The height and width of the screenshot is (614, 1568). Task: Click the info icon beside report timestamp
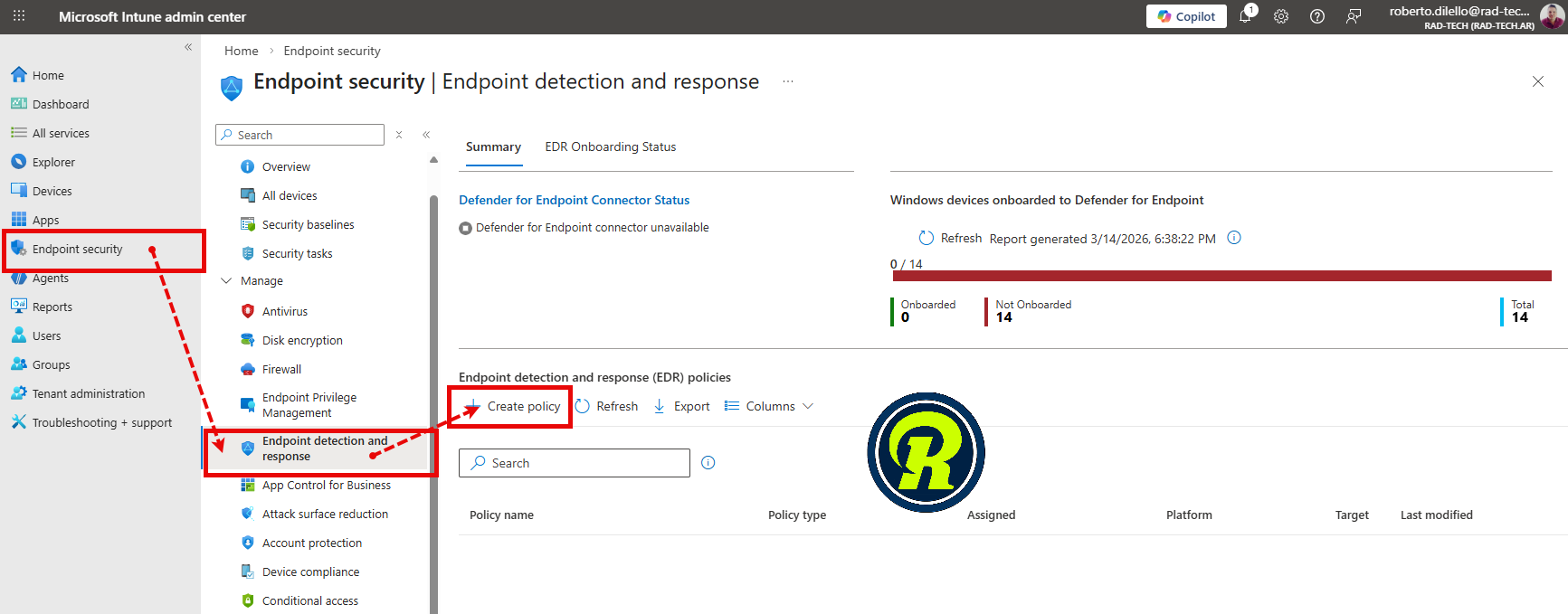pos(1234,238)
